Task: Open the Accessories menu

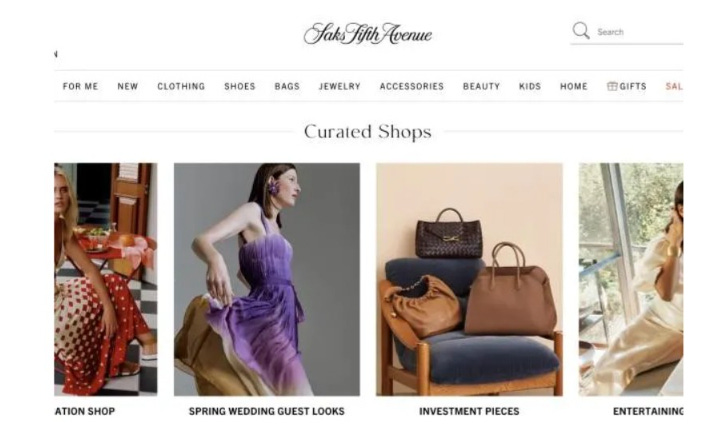Action: click(412, 86)
